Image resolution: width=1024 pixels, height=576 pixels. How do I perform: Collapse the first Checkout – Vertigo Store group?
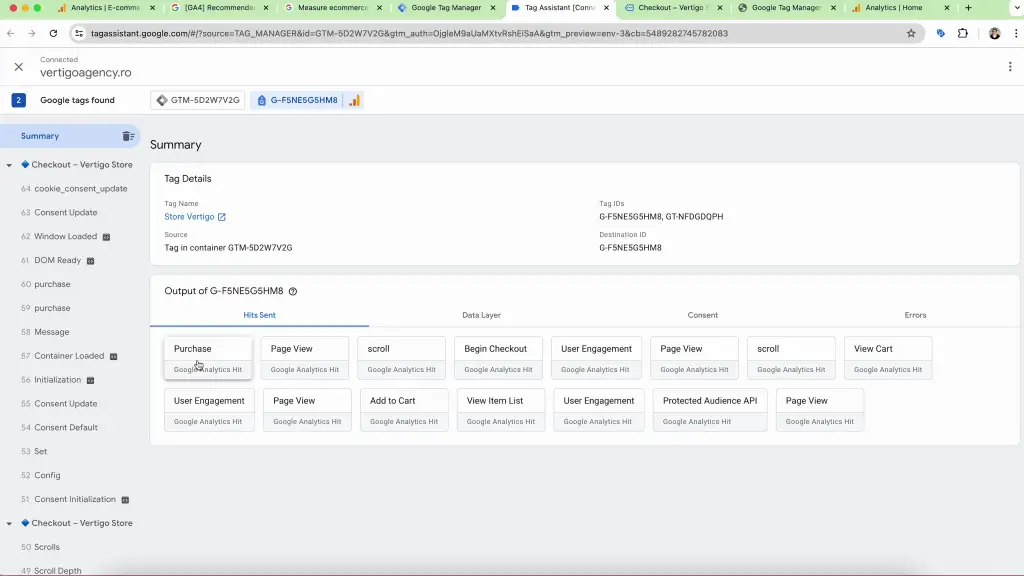9,165
